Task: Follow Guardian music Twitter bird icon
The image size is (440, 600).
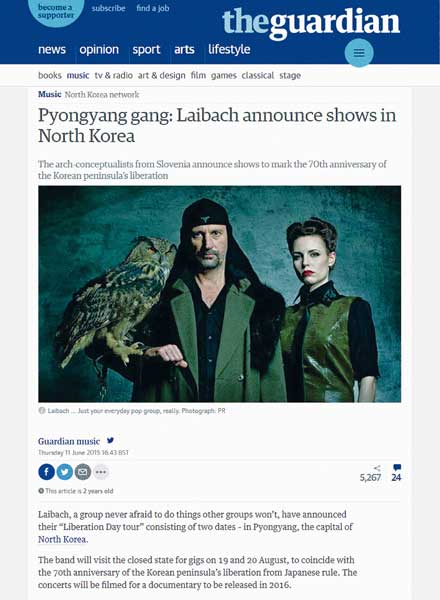Action: coord(110,440)
